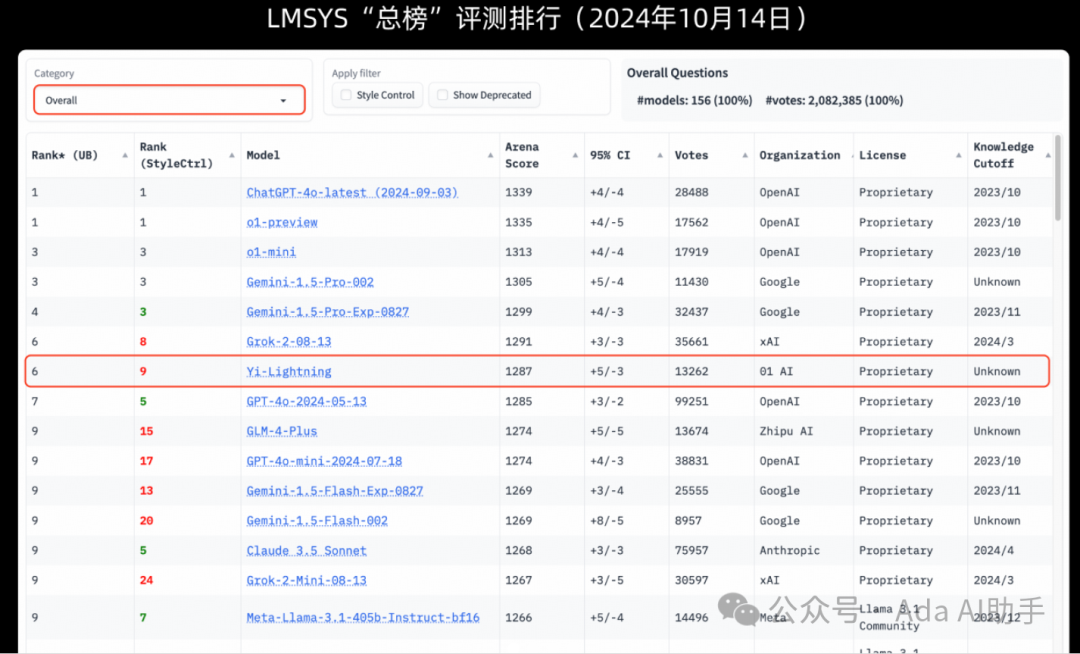Open the GPT-4o-mini-2024-07-18 model link
1080x654 pixels.
pyautogui.click(x=324, y=461)
